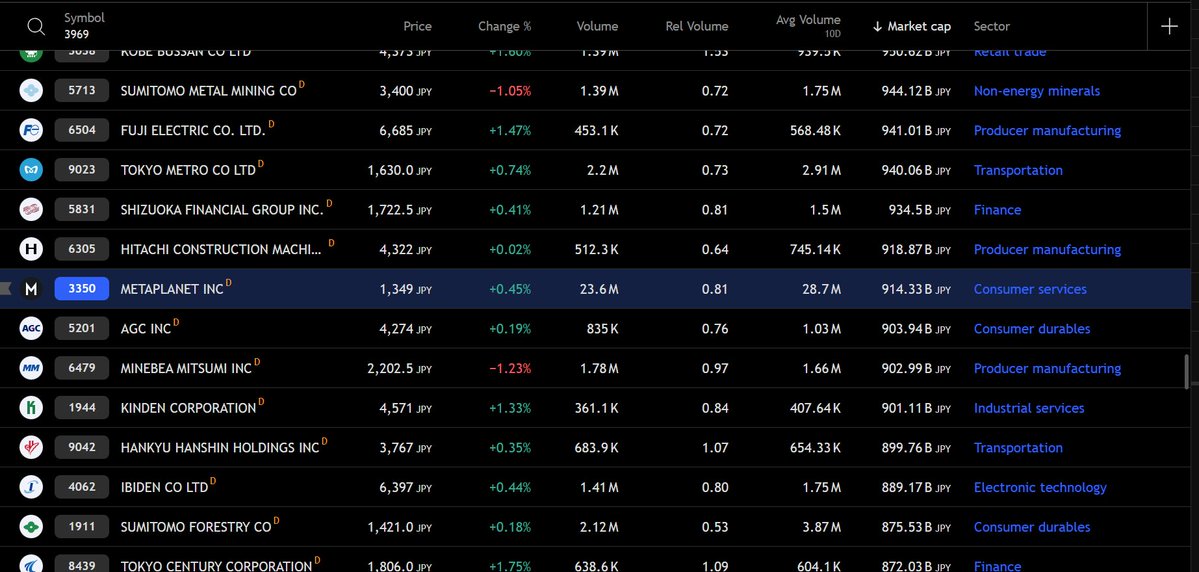Select SUMITOMO FORESTRY CO name

click(x=196, y=527)
